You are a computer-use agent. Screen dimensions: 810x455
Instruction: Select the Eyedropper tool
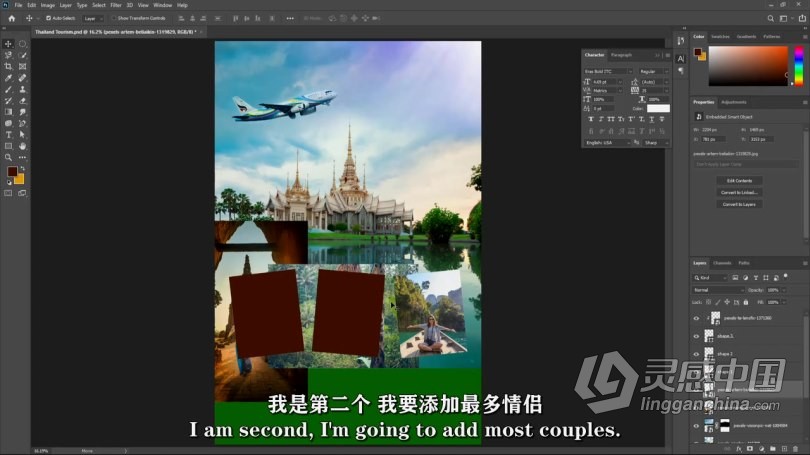pos(8,78)
